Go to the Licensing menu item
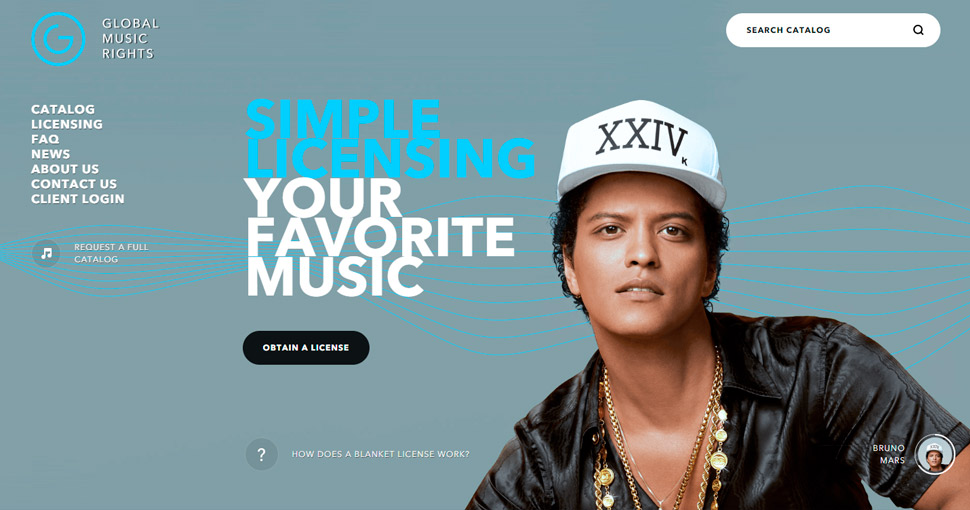The height and width of the screenshot is (510, 970). [x=67, y=124]
